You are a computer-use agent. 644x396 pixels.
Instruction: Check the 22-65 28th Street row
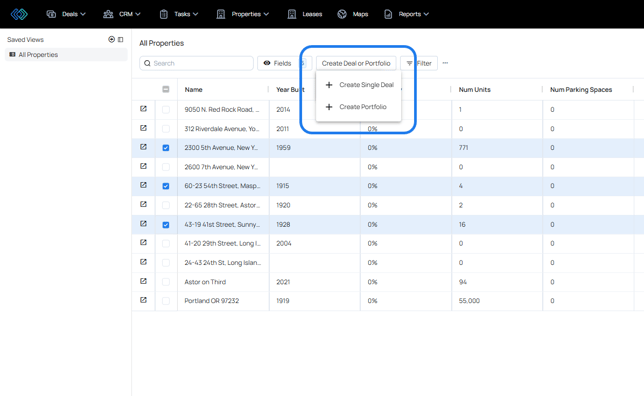pos(166,205)
